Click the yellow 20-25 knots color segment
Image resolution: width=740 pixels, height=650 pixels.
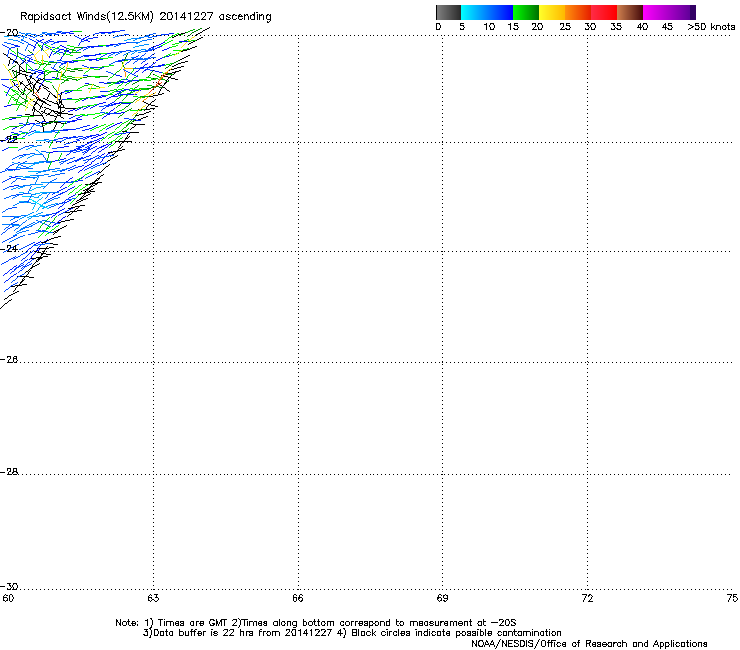[x=552, y=12]
